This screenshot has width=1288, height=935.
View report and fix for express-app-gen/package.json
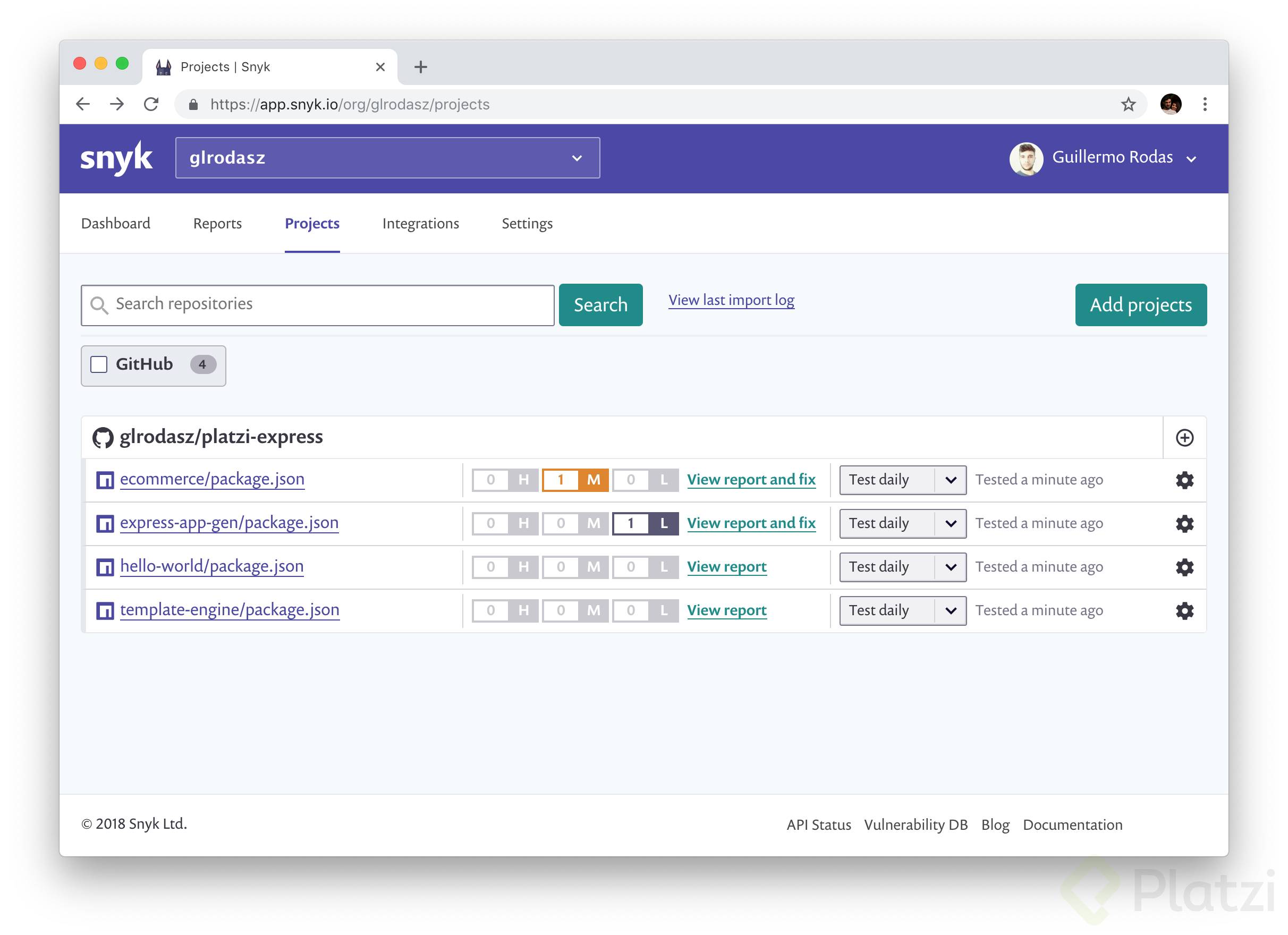(x=751, y=523)
